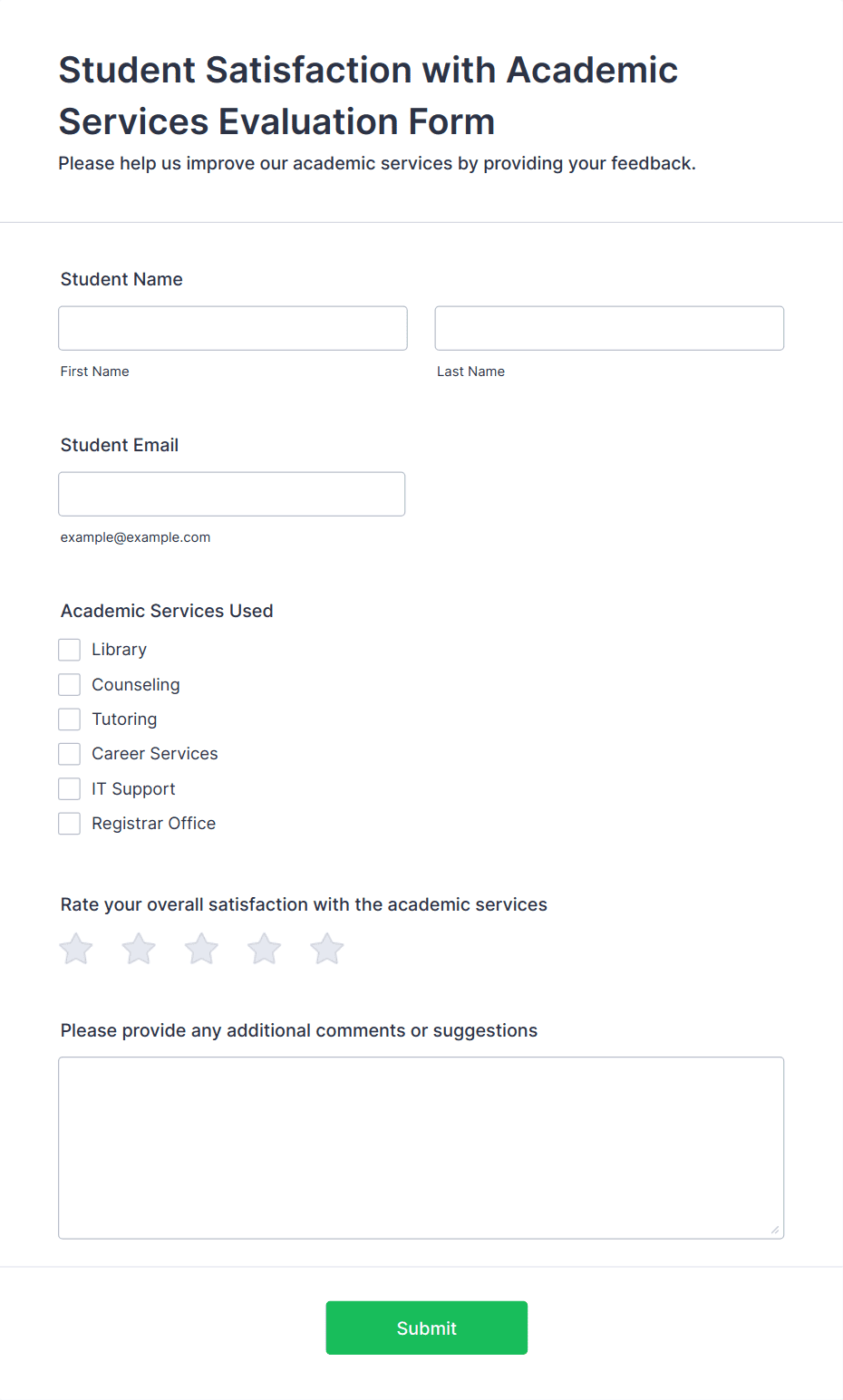
Task: Click the additional comments text area
Action: 421,1148
